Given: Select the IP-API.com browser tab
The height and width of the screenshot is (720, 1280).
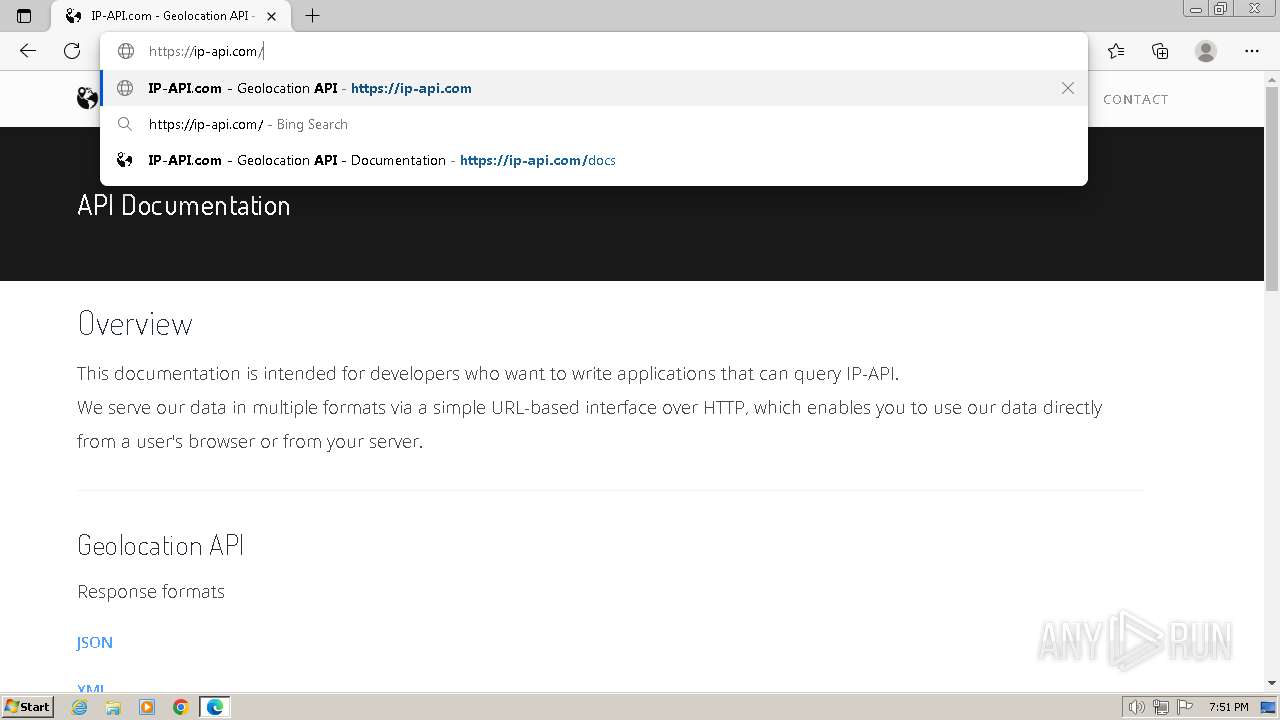Looking at the screenshot, I should tap(171, 16).
